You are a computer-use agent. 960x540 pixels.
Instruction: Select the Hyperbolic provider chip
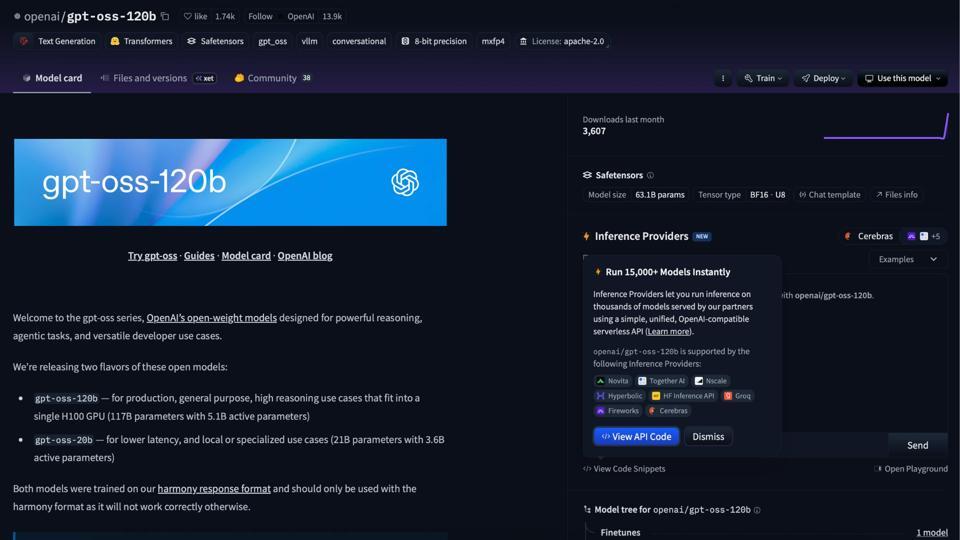tap(619, 396)
